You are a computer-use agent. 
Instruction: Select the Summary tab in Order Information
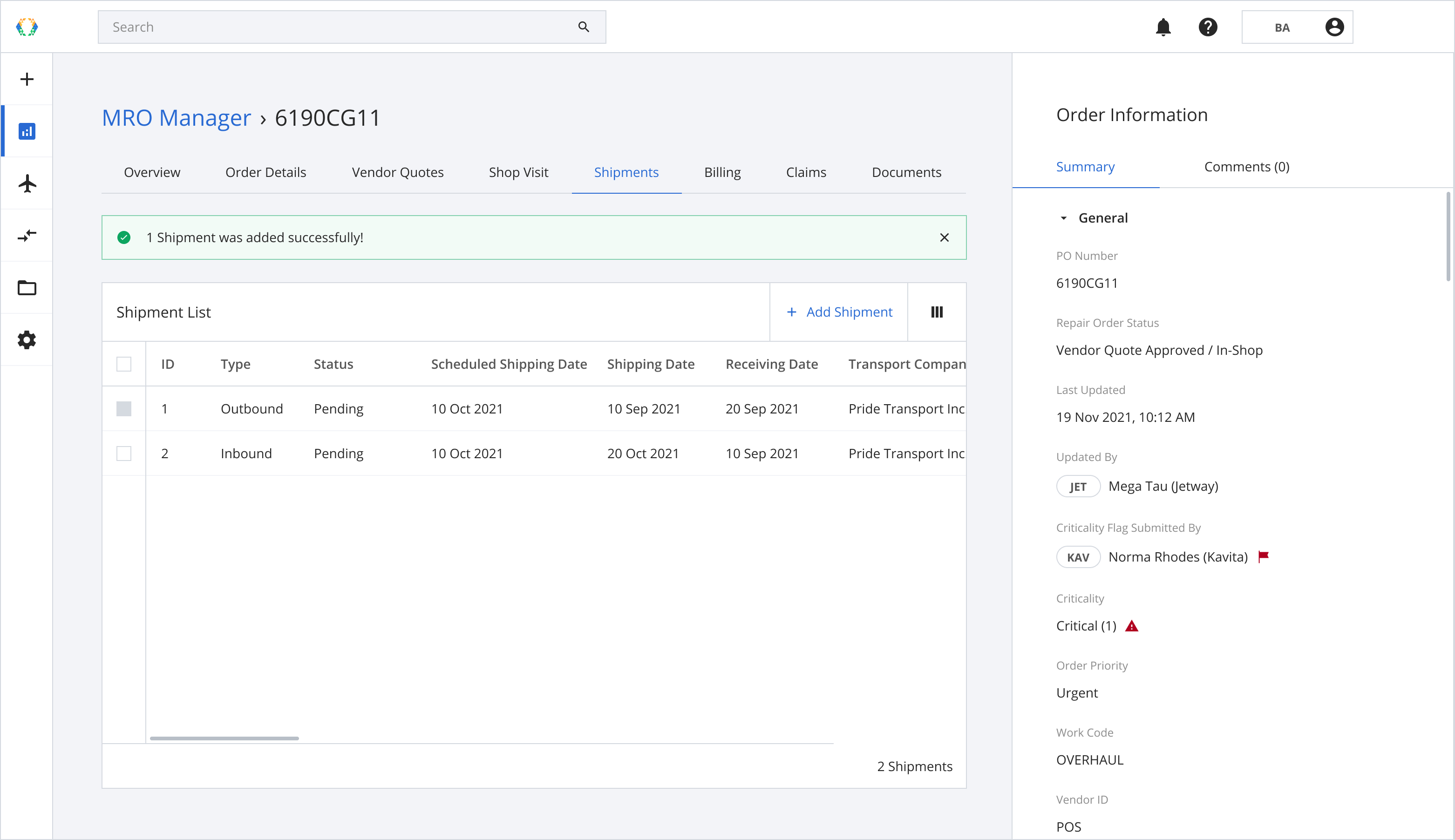pos(1085,167)
